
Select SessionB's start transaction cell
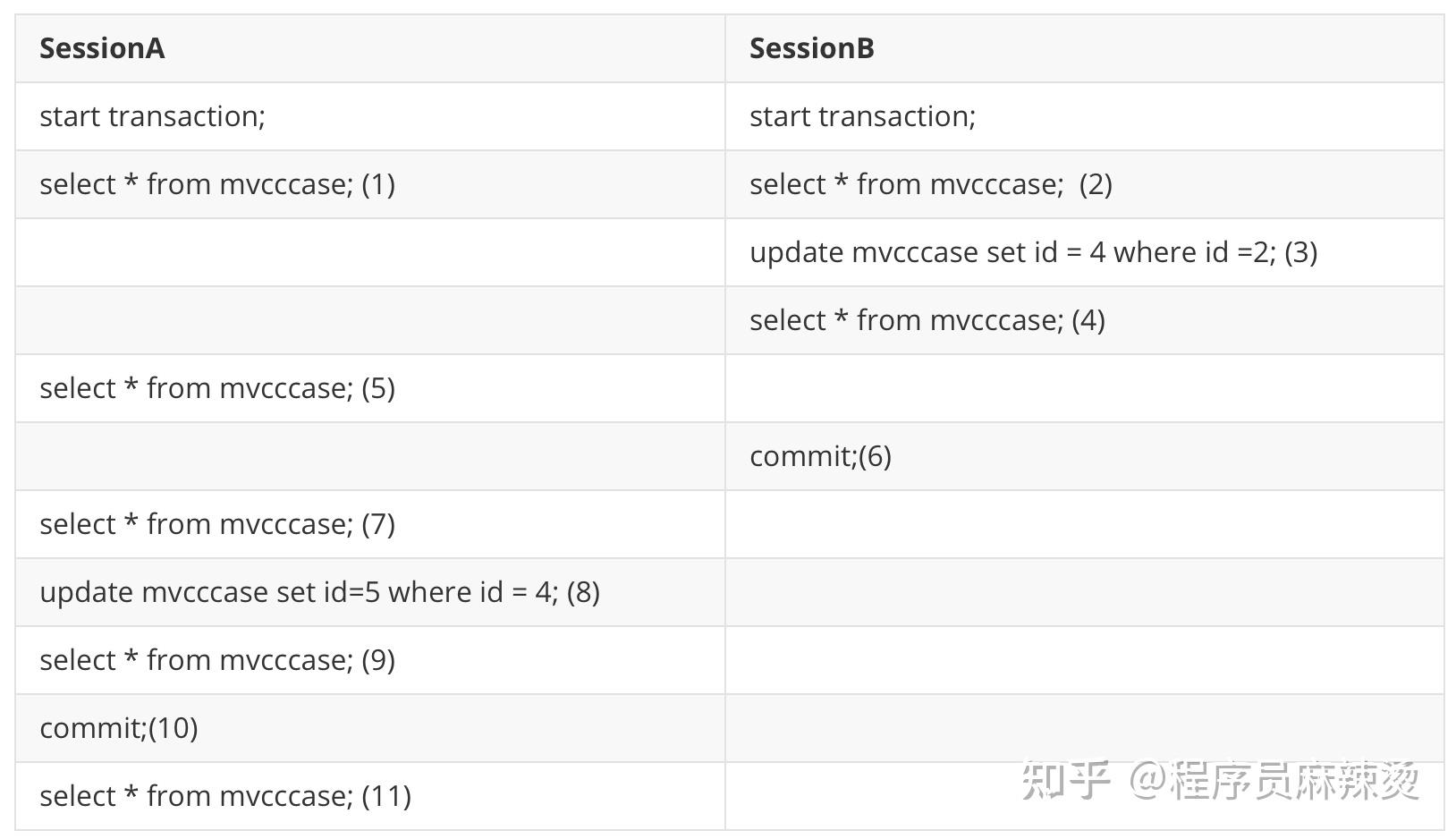click(862, 116)
